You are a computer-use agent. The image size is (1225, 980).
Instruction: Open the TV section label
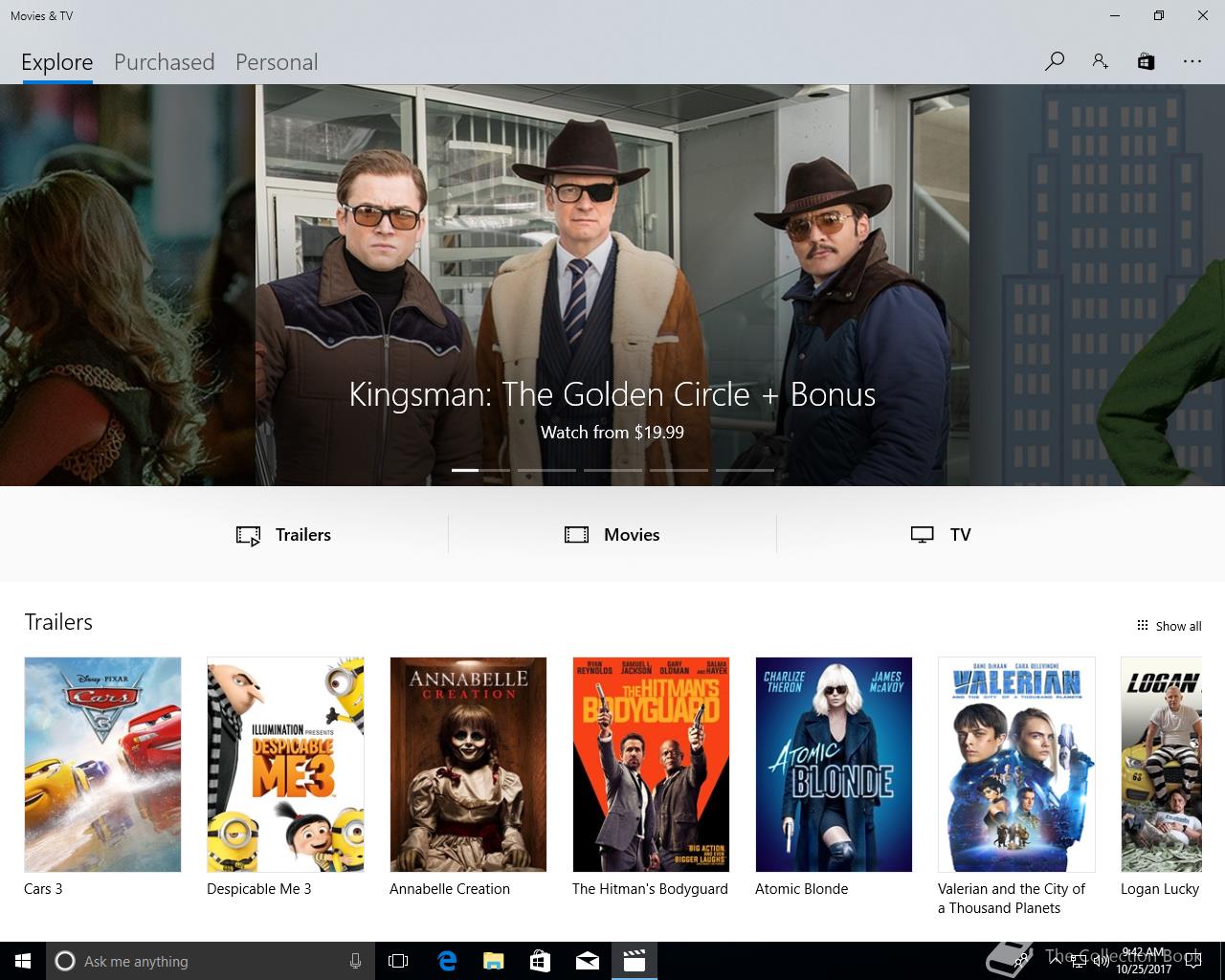961,535
